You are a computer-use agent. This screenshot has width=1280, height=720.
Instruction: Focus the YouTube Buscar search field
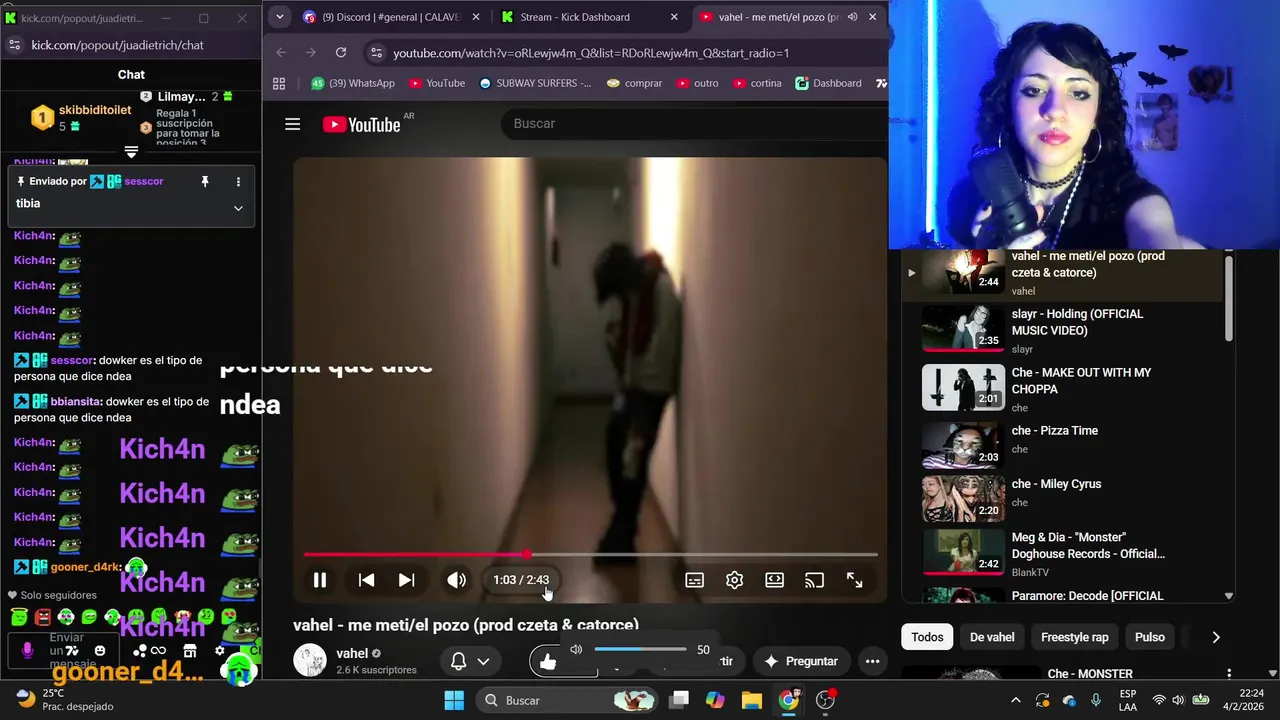(x=695, y=124)
